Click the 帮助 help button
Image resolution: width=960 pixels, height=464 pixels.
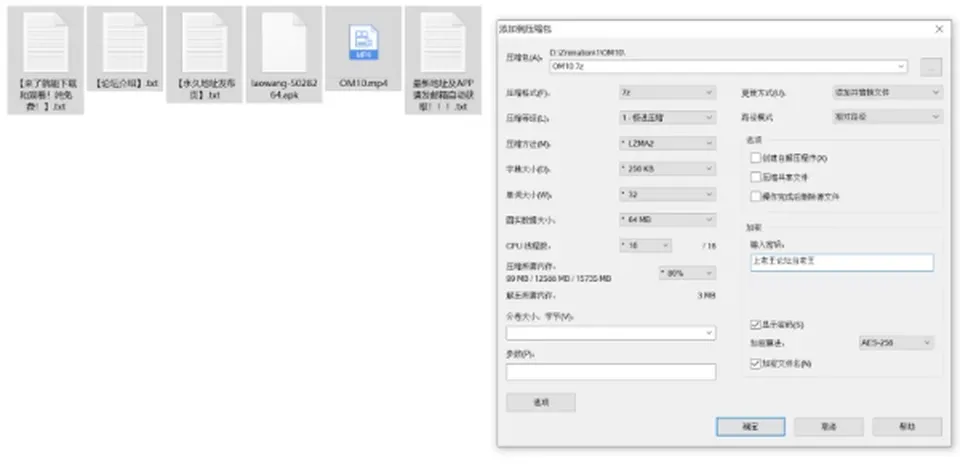[907, 427]
